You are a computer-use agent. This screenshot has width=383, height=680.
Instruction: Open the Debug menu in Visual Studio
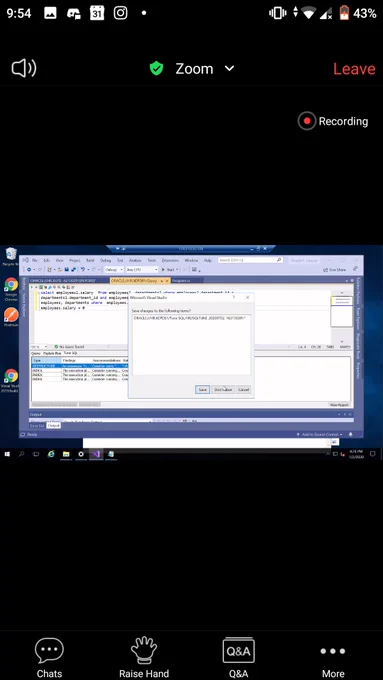[105, 260]
